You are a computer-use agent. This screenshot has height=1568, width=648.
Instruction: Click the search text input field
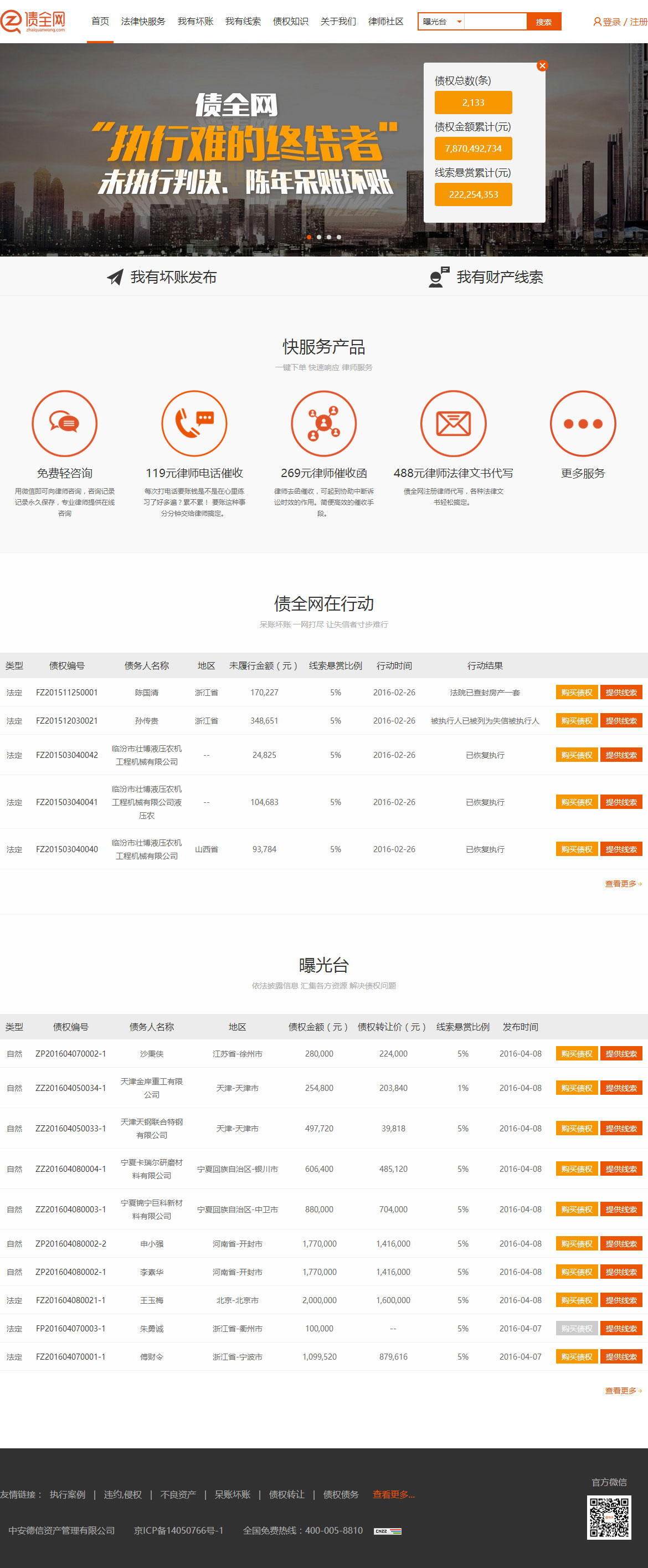tap(495, 22)
